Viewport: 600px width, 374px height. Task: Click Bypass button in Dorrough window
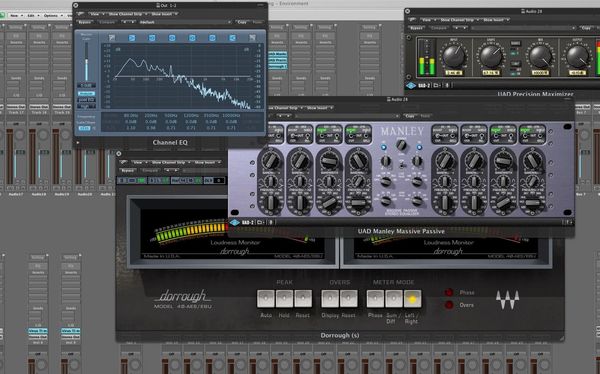pyautogui.click(x=127, y=170)
